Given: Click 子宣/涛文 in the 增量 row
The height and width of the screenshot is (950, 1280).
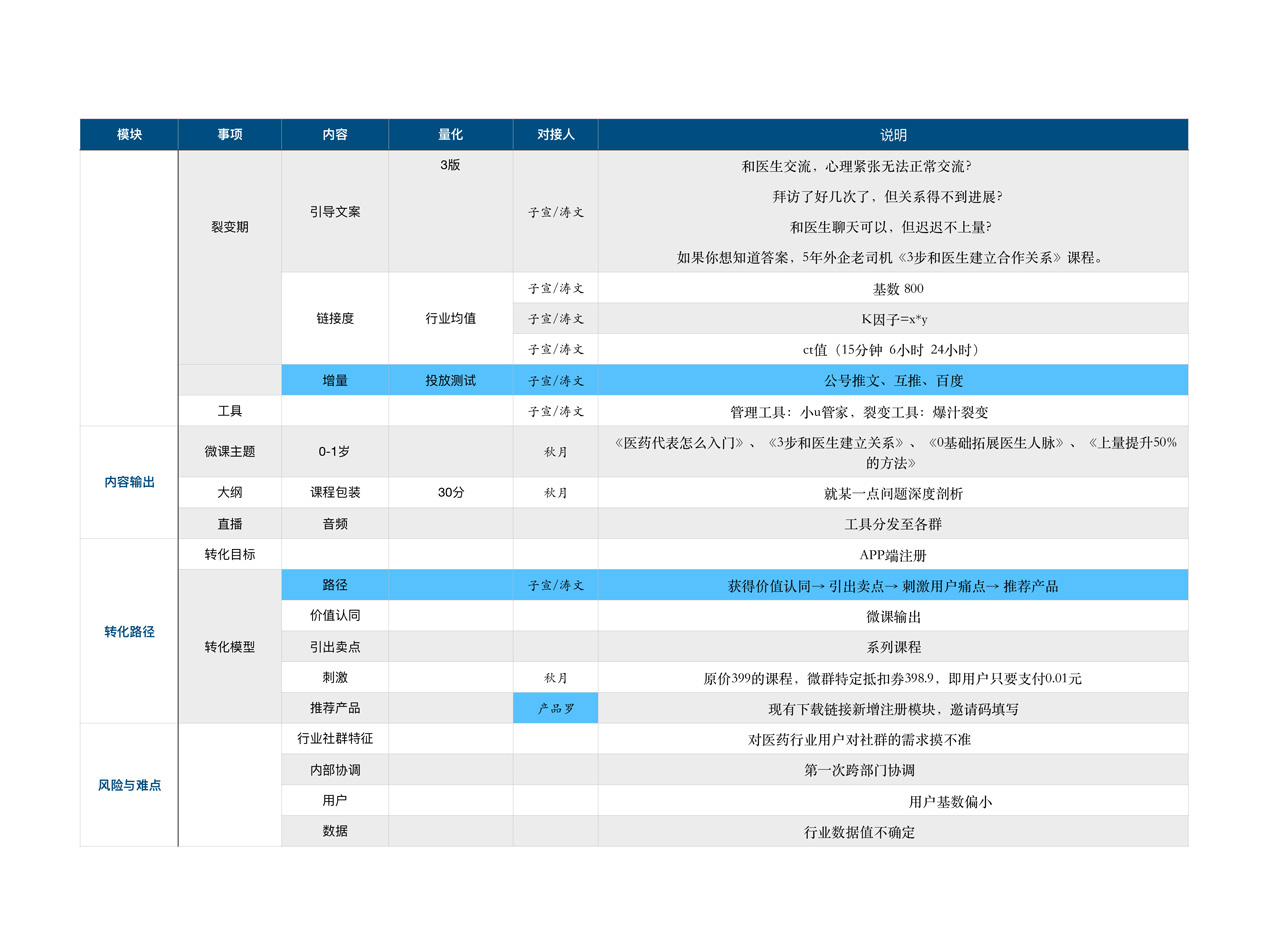Looking at the screenshot, I should coord(556,380).
